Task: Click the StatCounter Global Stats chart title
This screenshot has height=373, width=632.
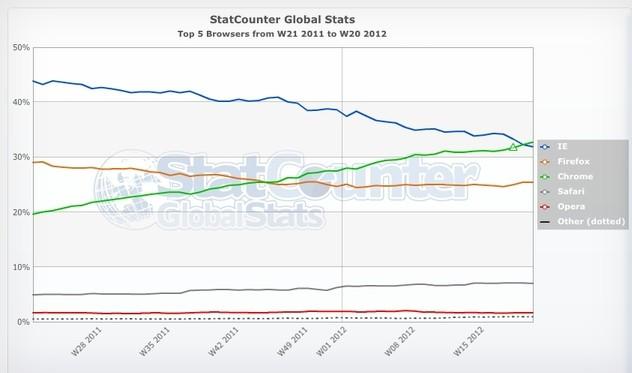Action: coord(283,19)
